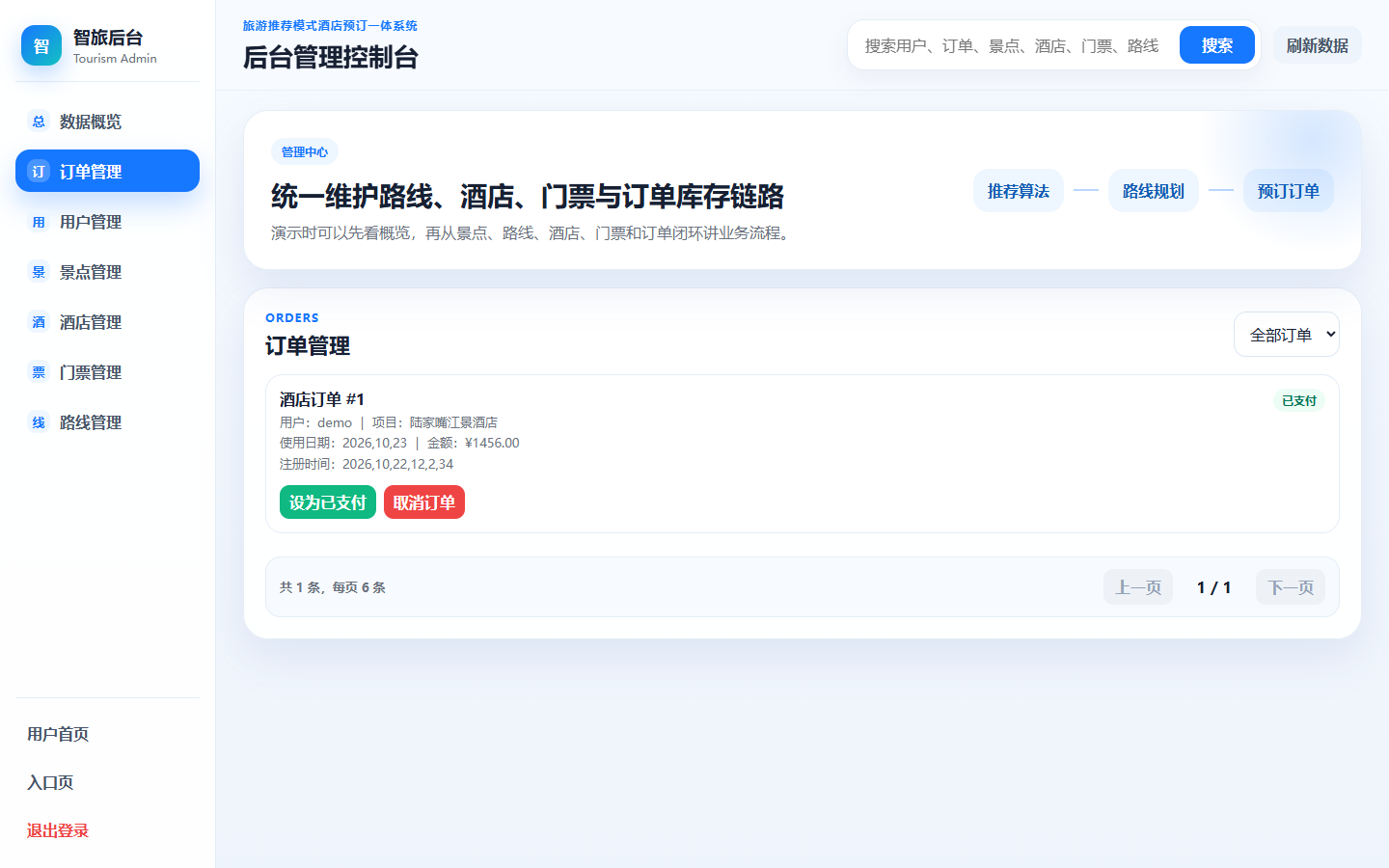Click the 线 icon beside 路线管理
Image resolution: width=1389 pixels, height=868 pixels.
tap(39, 422)
